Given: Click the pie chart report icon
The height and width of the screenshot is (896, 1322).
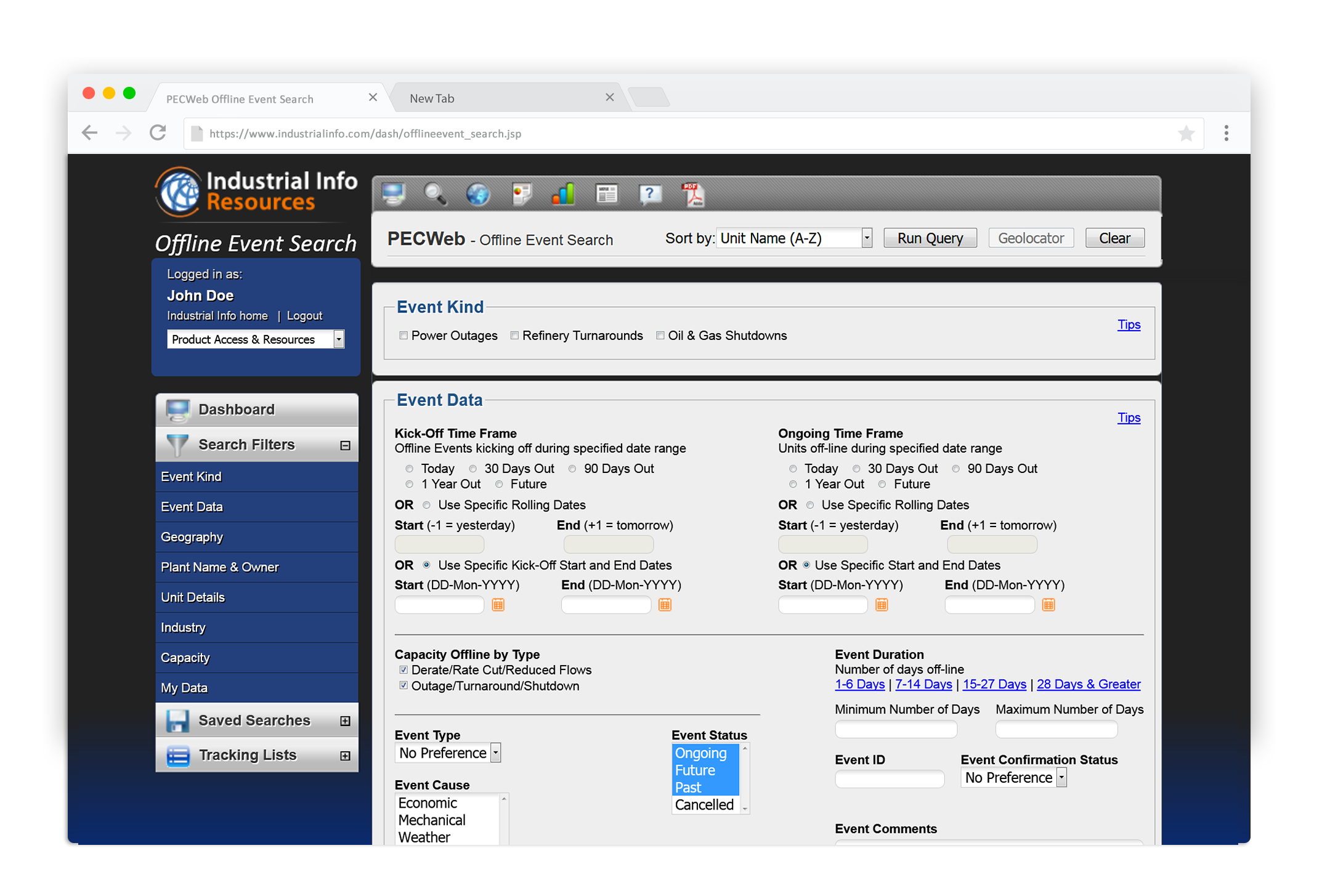Looking at the screenshot, I should coord(521,194).
